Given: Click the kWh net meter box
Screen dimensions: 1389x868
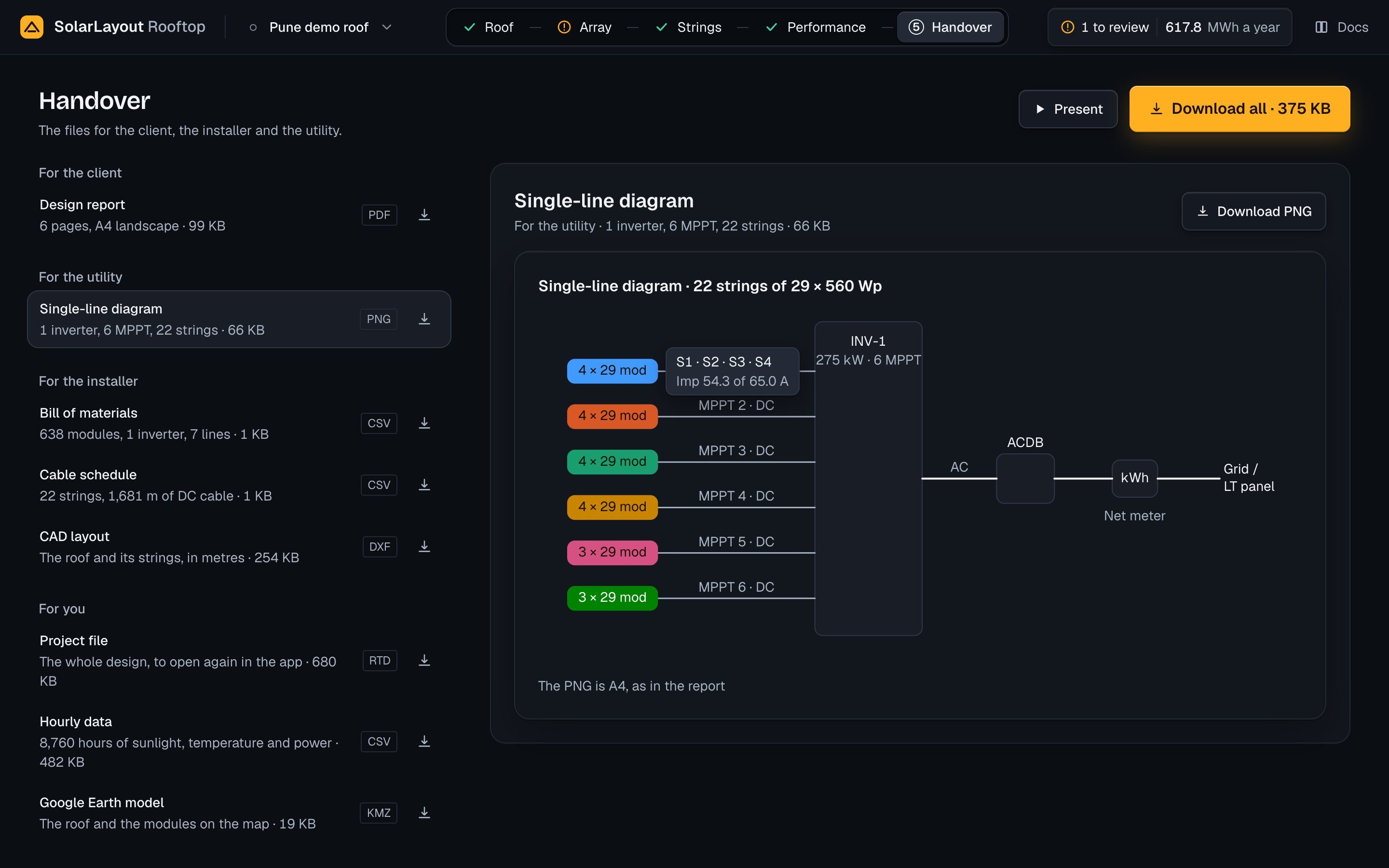Looking at the screenshot, I should tap(1135, 478).
